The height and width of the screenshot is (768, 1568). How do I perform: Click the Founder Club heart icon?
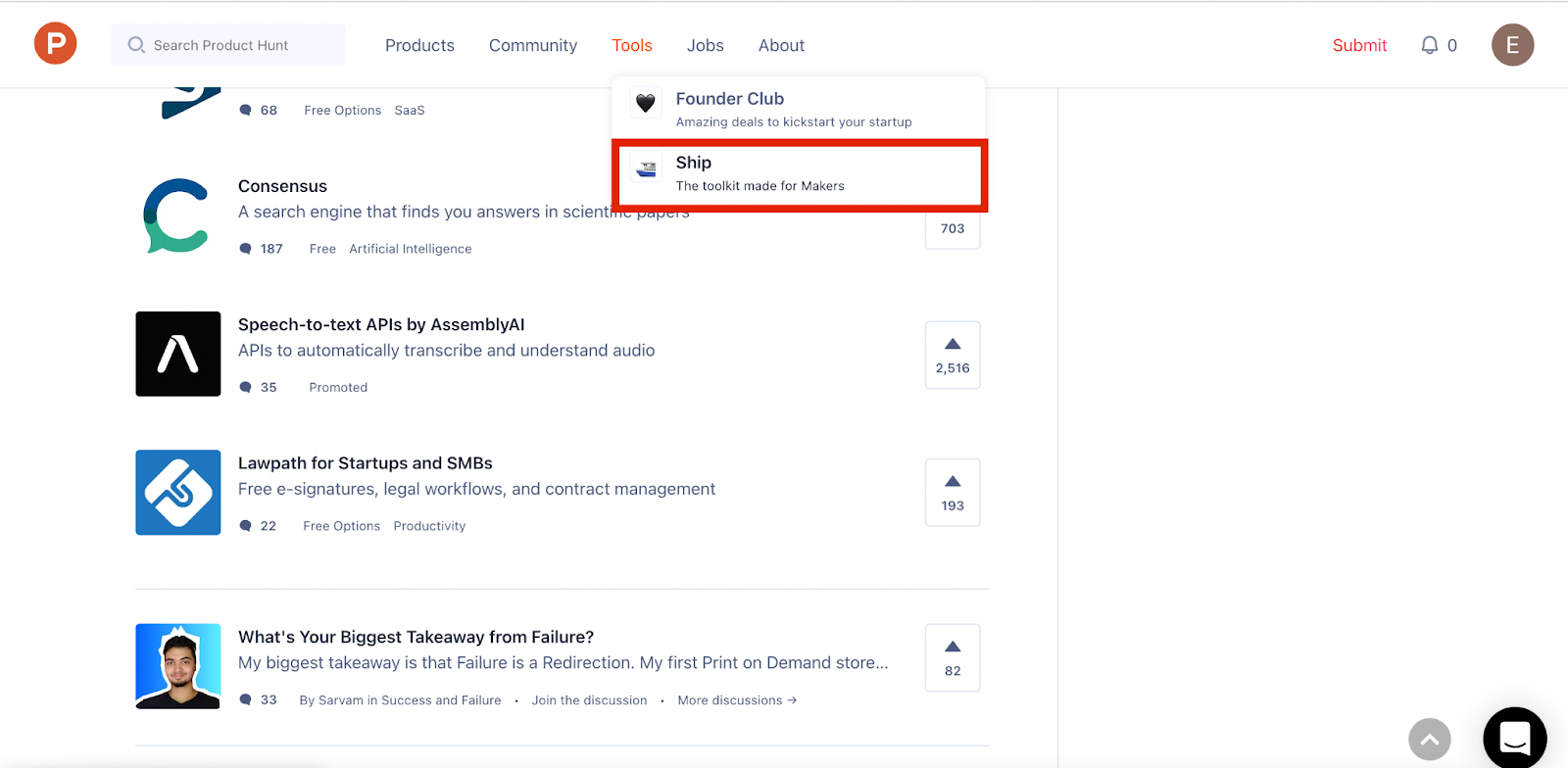[646, 103]
